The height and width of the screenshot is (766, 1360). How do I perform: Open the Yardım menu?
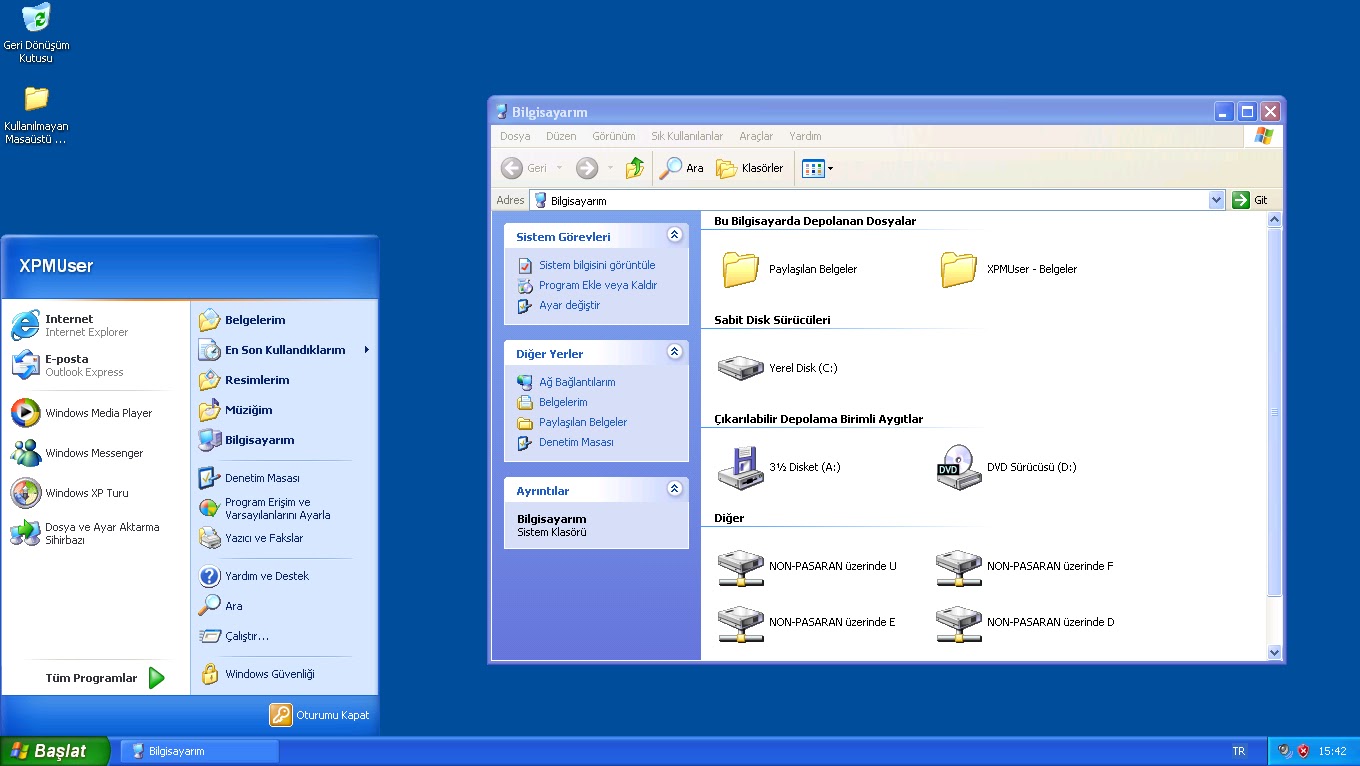805,136
